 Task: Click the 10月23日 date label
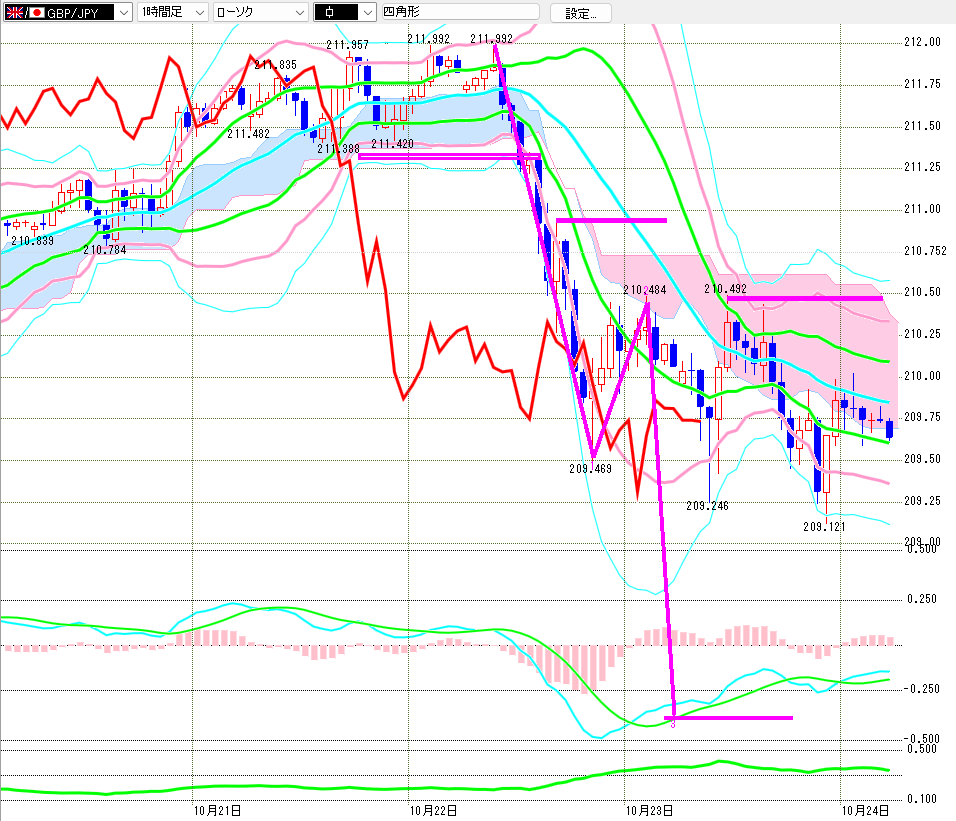coord(649,811)
